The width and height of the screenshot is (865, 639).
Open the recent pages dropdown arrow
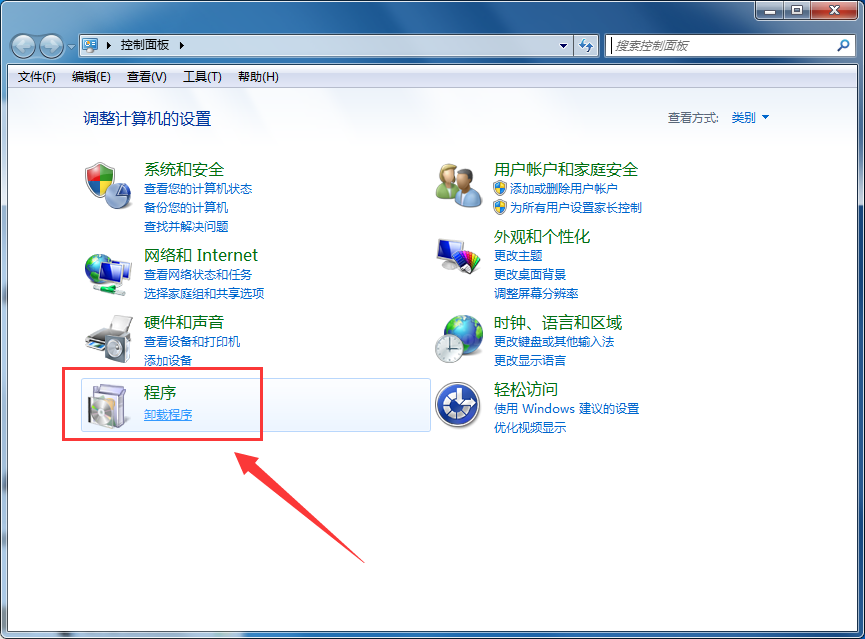click(71, 46)
